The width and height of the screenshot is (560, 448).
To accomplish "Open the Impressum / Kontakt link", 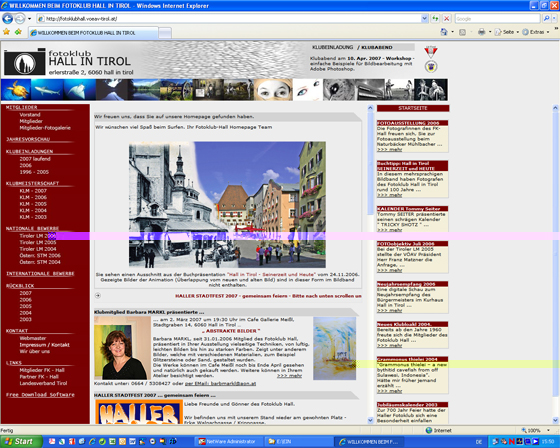I will (45, 345).
